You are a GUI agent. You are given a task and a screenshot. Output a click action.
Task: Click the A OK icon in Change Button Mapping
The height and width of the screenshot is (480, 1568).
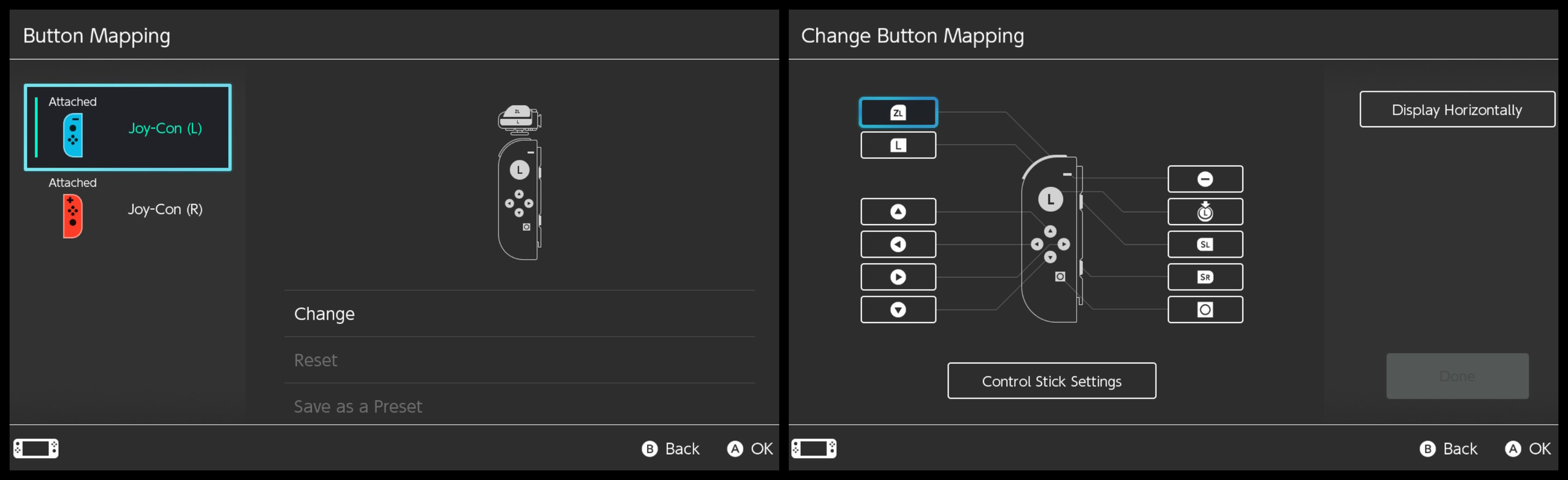1512,449
